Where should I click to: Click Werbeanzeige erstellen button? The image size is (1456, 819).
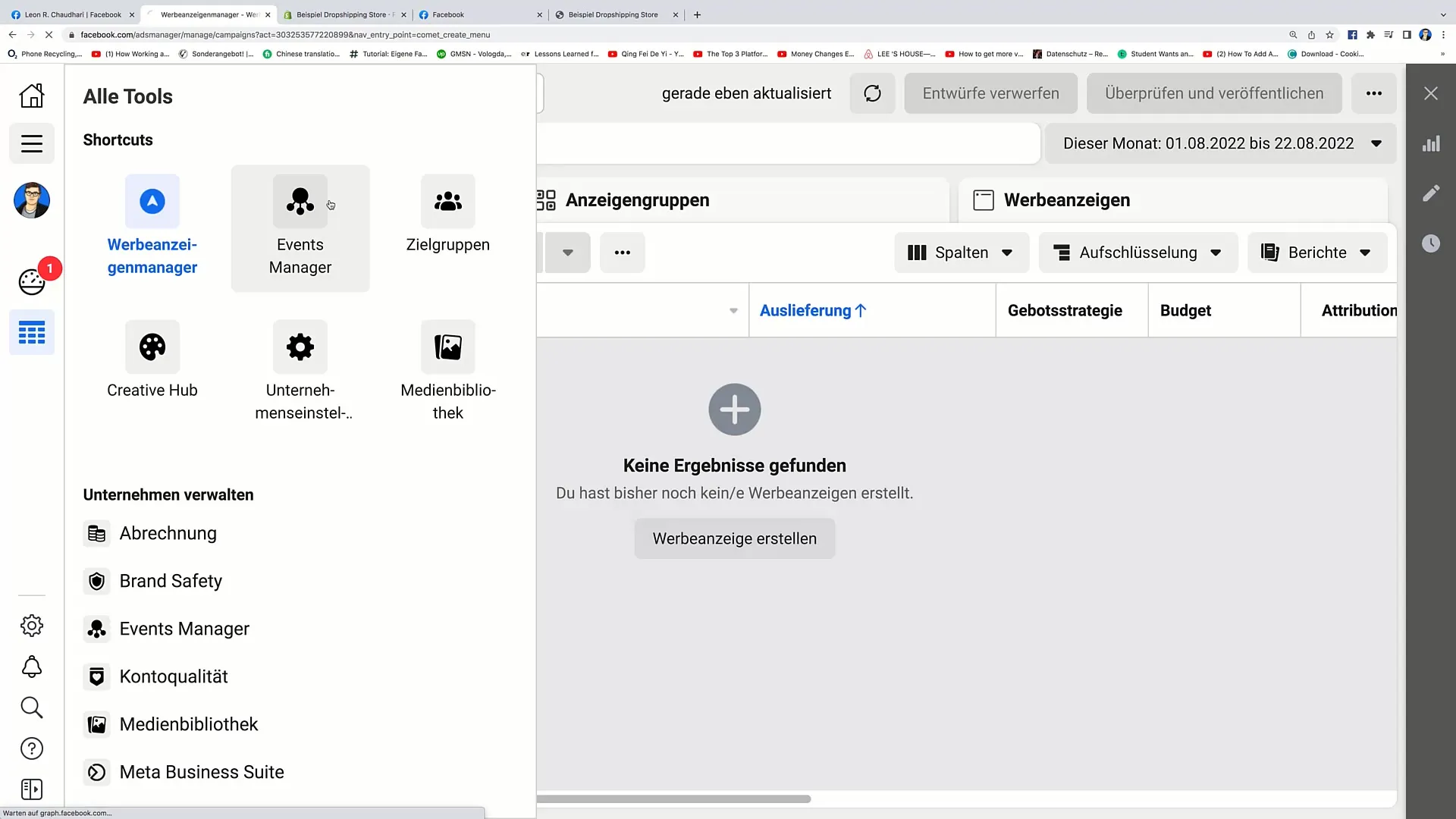click(734, 538)
